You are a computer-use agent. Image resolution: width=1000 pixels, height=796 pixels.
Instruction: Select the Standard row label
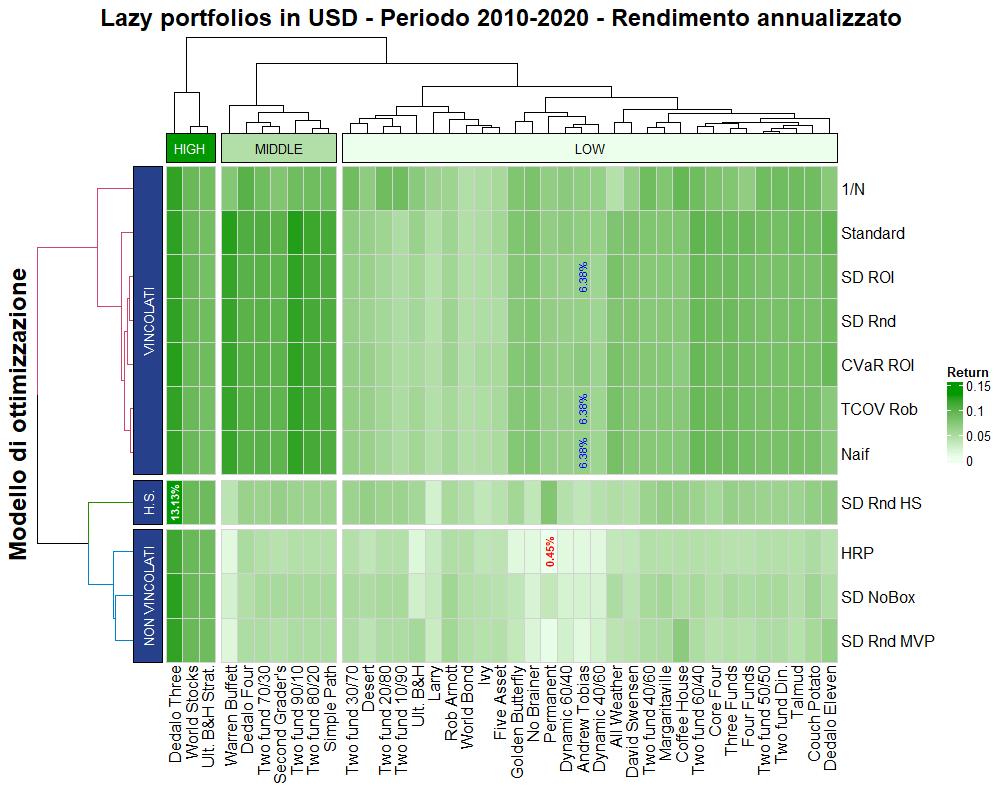coord(872,233)
